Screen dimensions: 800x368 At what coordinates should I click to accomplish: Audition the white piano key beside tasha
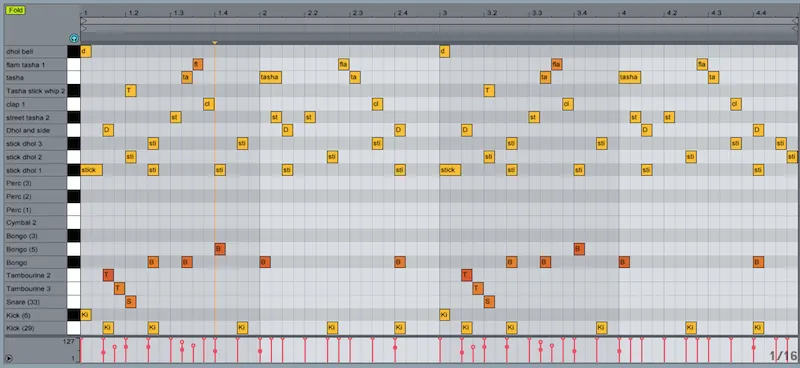[x=73, y=78]
